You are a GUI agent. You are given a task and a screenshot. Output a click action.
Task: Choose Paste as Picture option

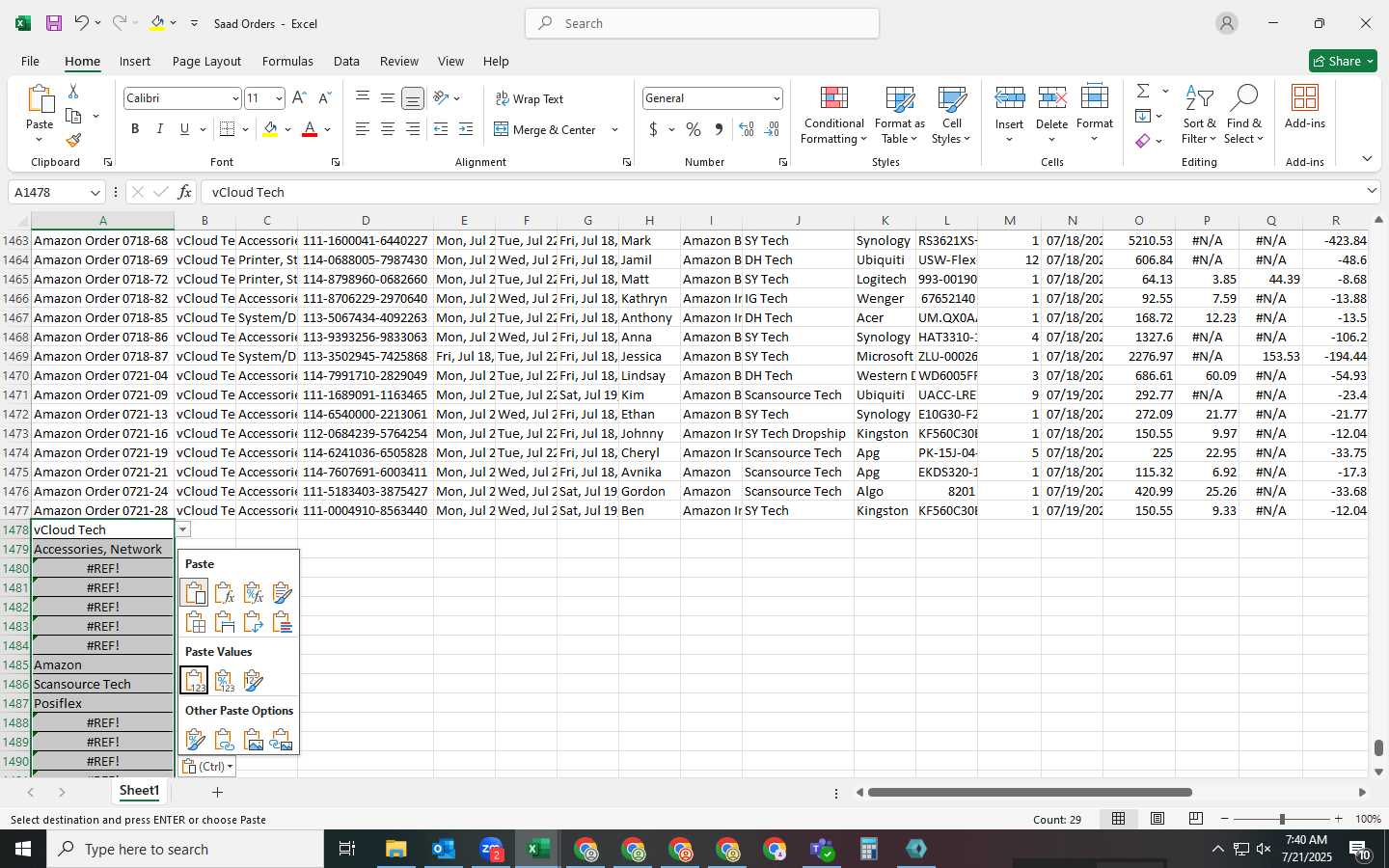point(253,740)
